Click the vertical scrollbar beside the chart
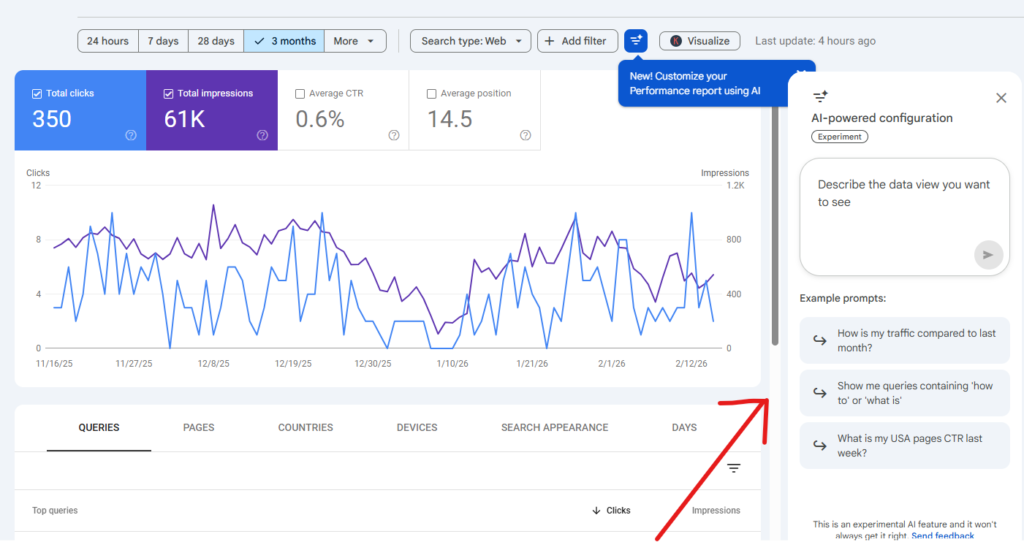This screenshot has height=542, width=1024. pos(775,226)
